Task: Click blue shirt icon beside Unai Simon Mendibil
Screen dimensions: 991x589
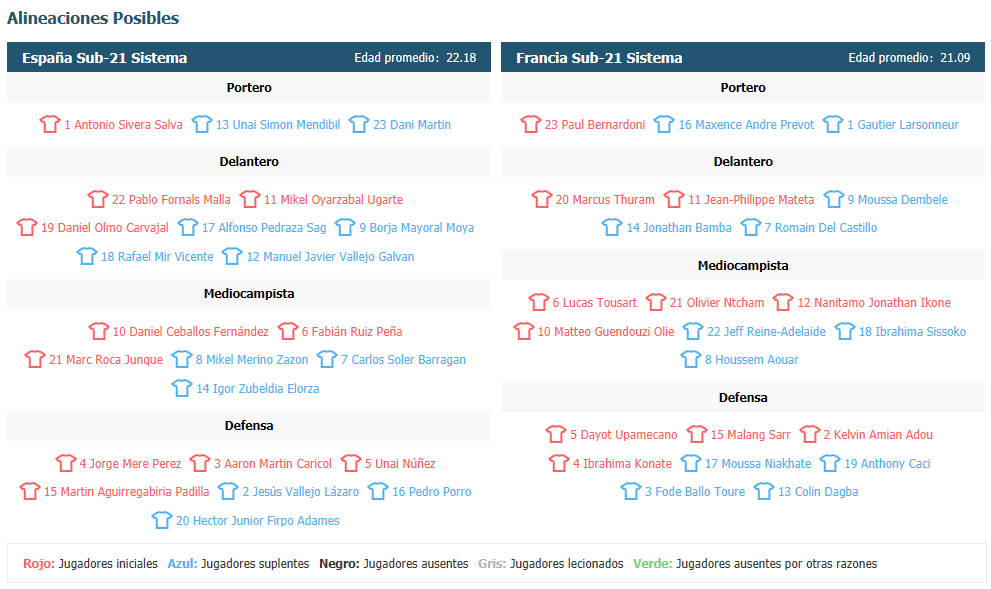Action: pyautogui.click(x=202, y=124)
